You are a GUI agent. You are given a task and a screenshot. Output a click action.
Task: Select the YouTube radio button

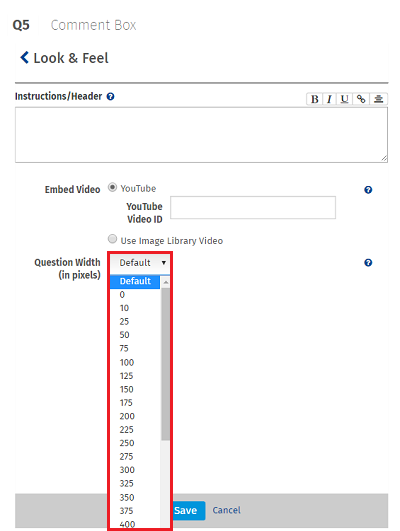(x=112, y=187)
